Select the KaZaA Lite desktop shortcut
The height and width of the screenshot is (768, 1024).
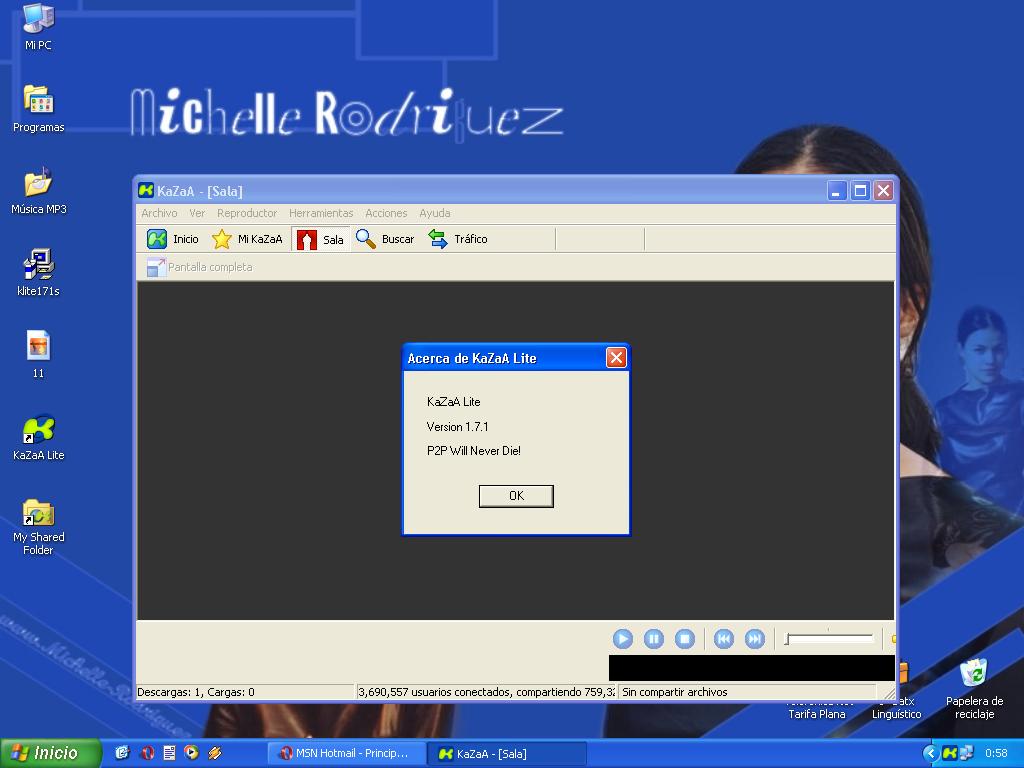[39, 437]
